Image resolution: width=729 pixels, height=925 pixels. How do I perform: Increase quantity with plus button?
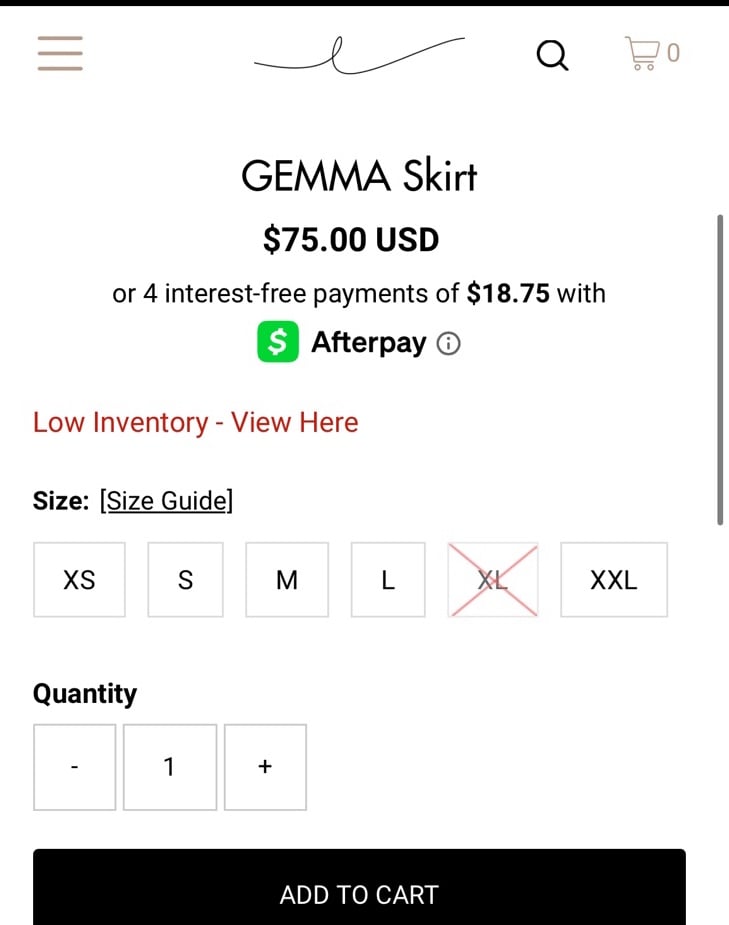(265, 767)
